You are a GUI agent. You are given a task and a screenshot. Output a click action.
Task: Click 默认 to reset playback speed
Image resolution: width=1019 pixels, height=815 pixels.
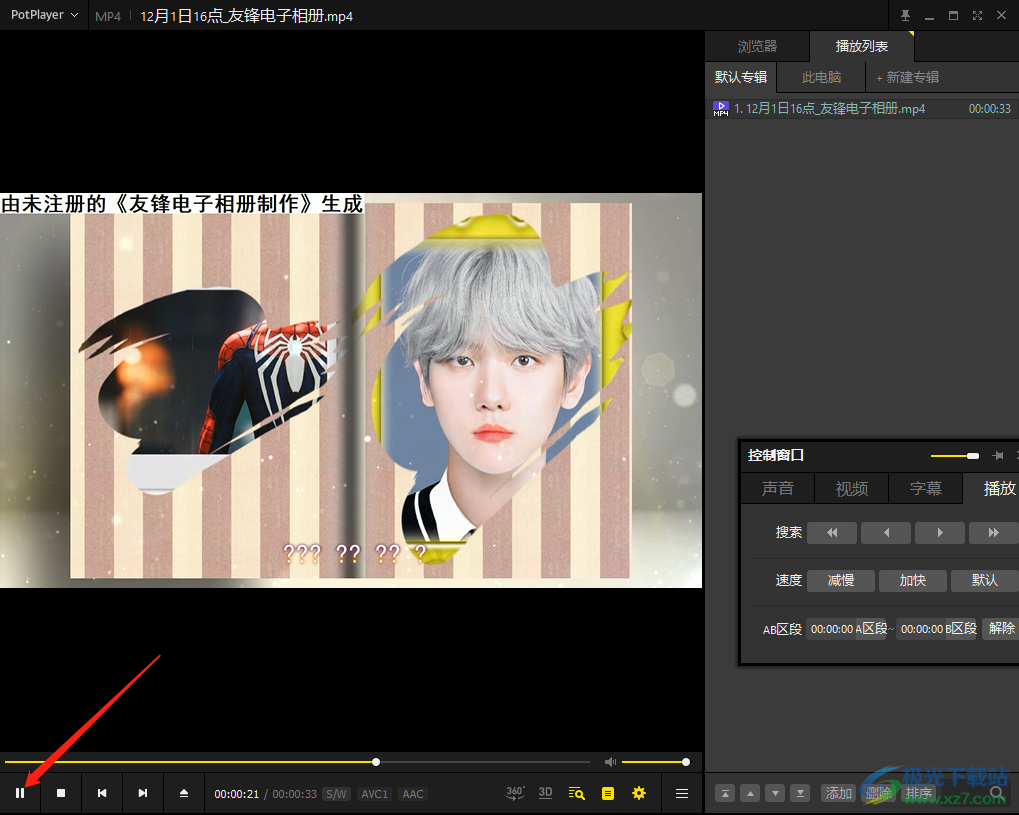[985, 580]
